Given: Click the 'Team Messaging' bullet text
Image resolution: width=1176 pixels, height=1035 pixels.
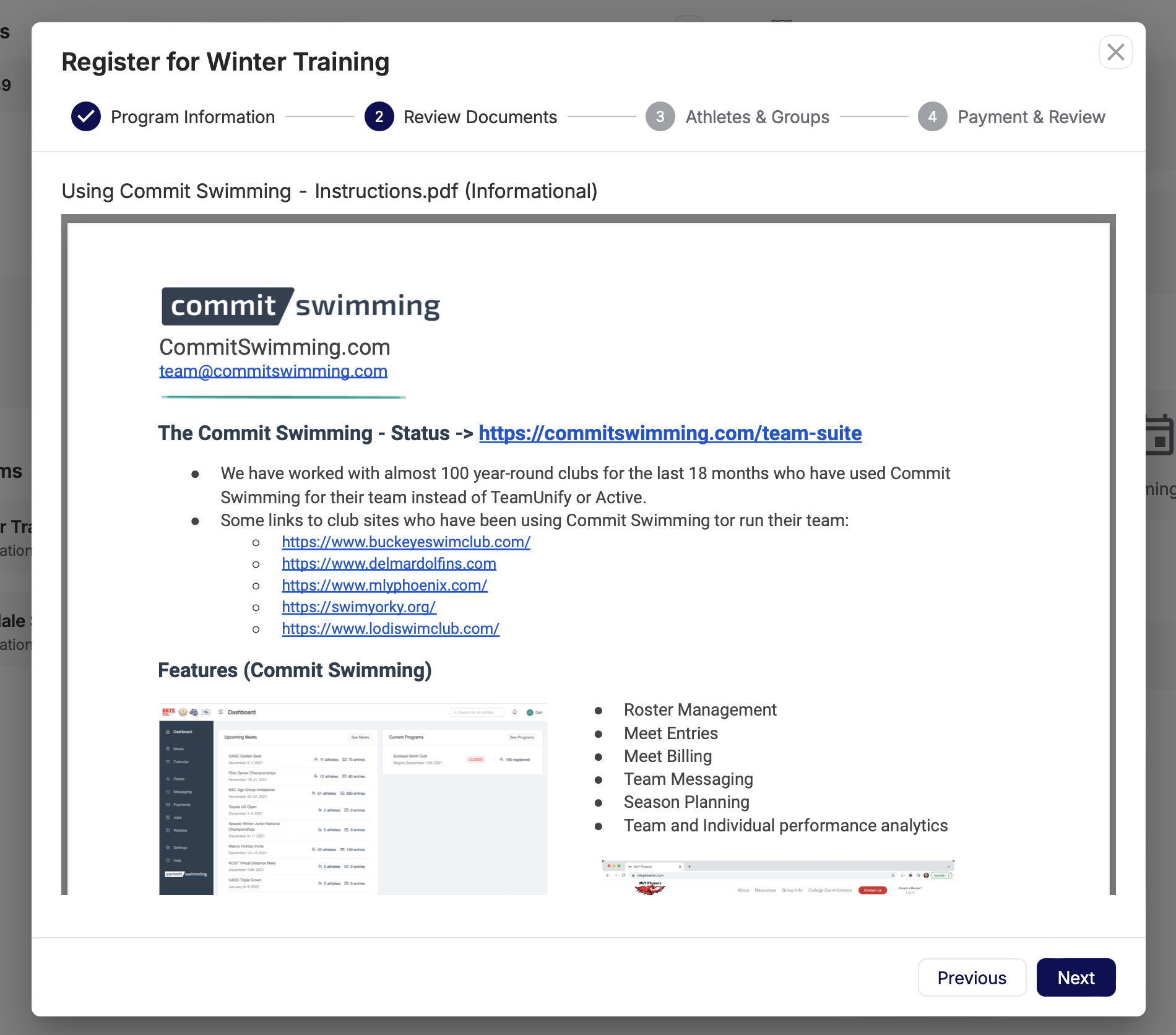Looking at the screenshot, I should [x=688, y=779].
